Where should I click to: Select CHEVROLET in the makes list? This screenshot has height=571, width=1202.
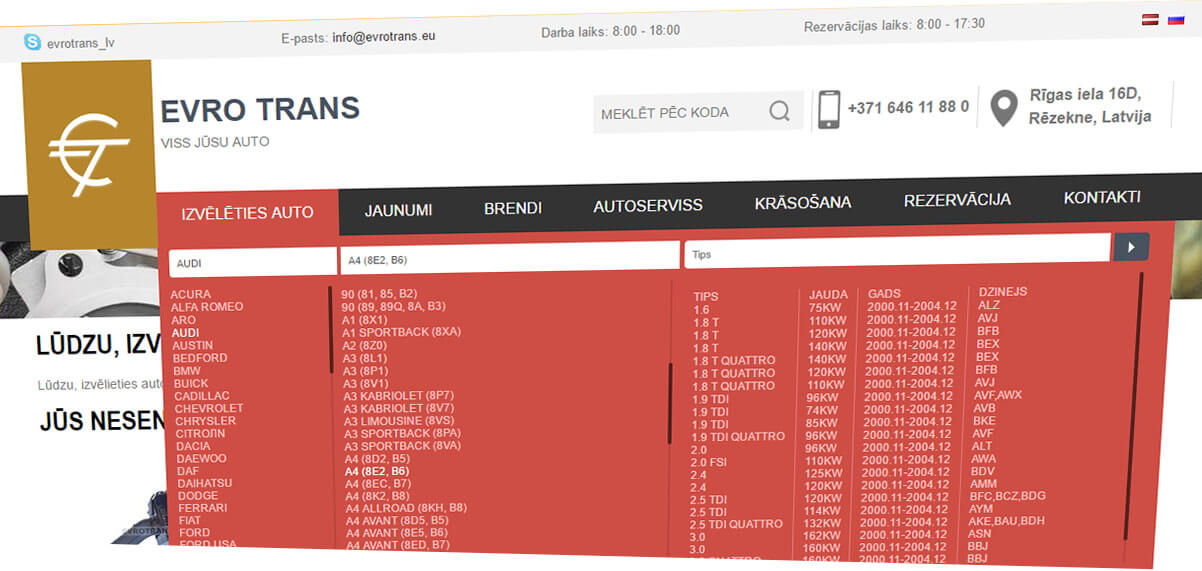tap(209, 409)
